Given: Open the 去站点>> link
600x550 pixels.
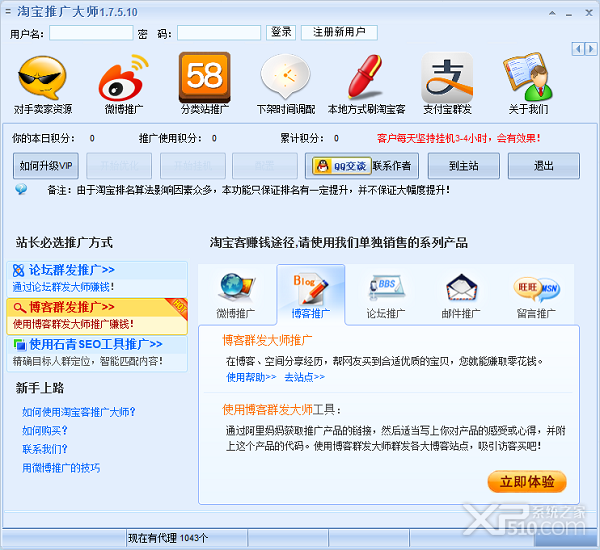Looking at the screenshot, I should click(305, 377).
